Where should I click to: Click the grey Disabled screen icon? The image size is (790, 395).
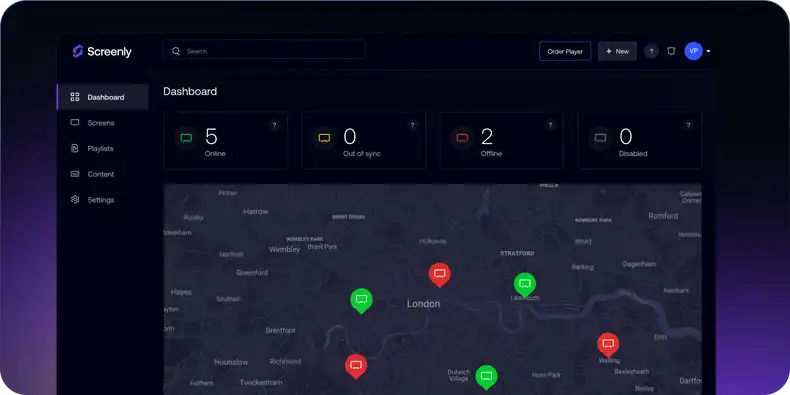pos(600,138)
